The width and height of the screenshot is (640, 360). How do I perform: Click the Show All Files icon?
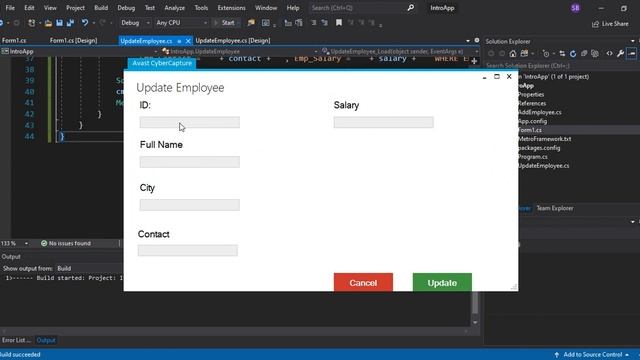(x=595, y=53)
